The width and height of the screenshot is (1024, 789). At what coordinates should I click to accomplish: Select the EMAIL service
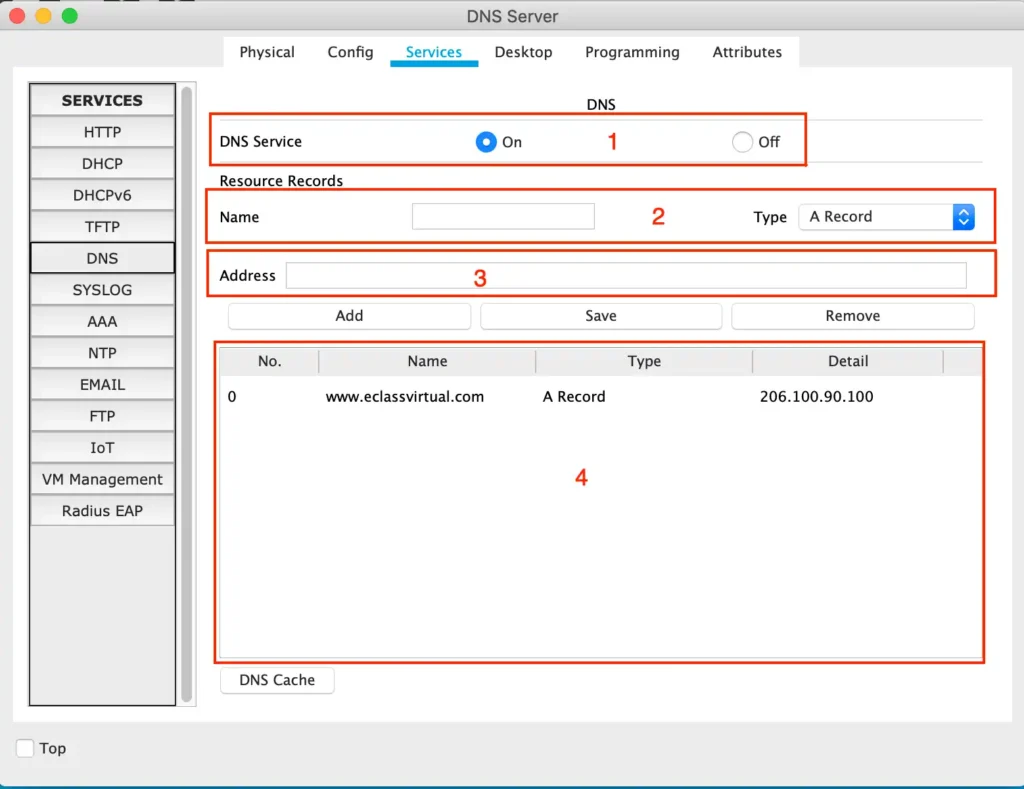pyautogui.click(x=103, y=385)
